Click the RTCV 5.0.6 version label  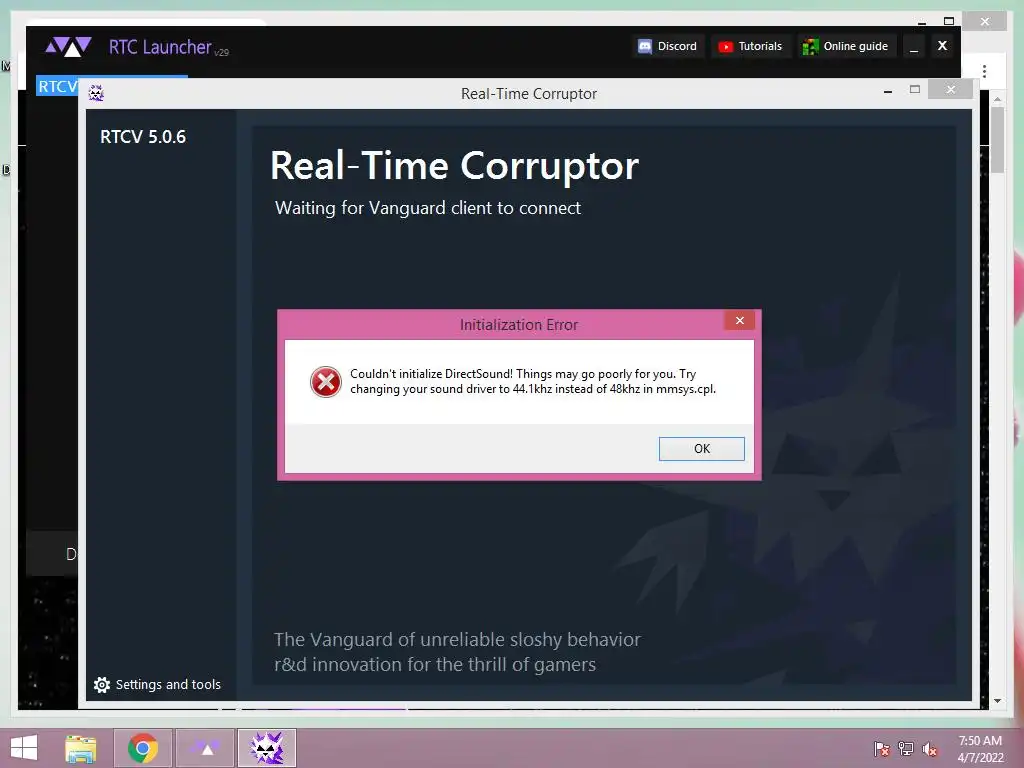[x=143, y=137]
